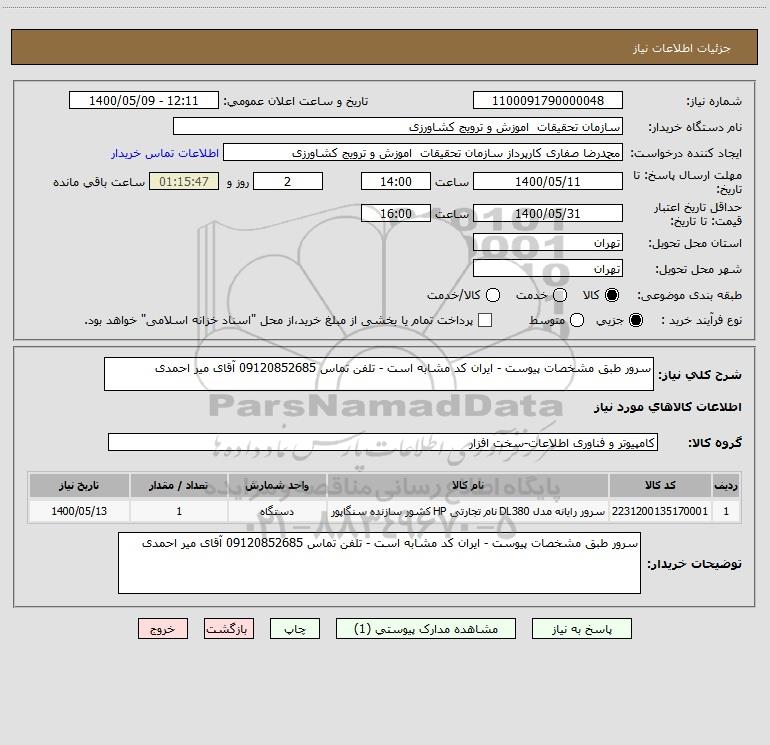This screenshot has width=770, height=745.
Task: Click the شرح کلی نیاز text area
Action: point(379,374)
